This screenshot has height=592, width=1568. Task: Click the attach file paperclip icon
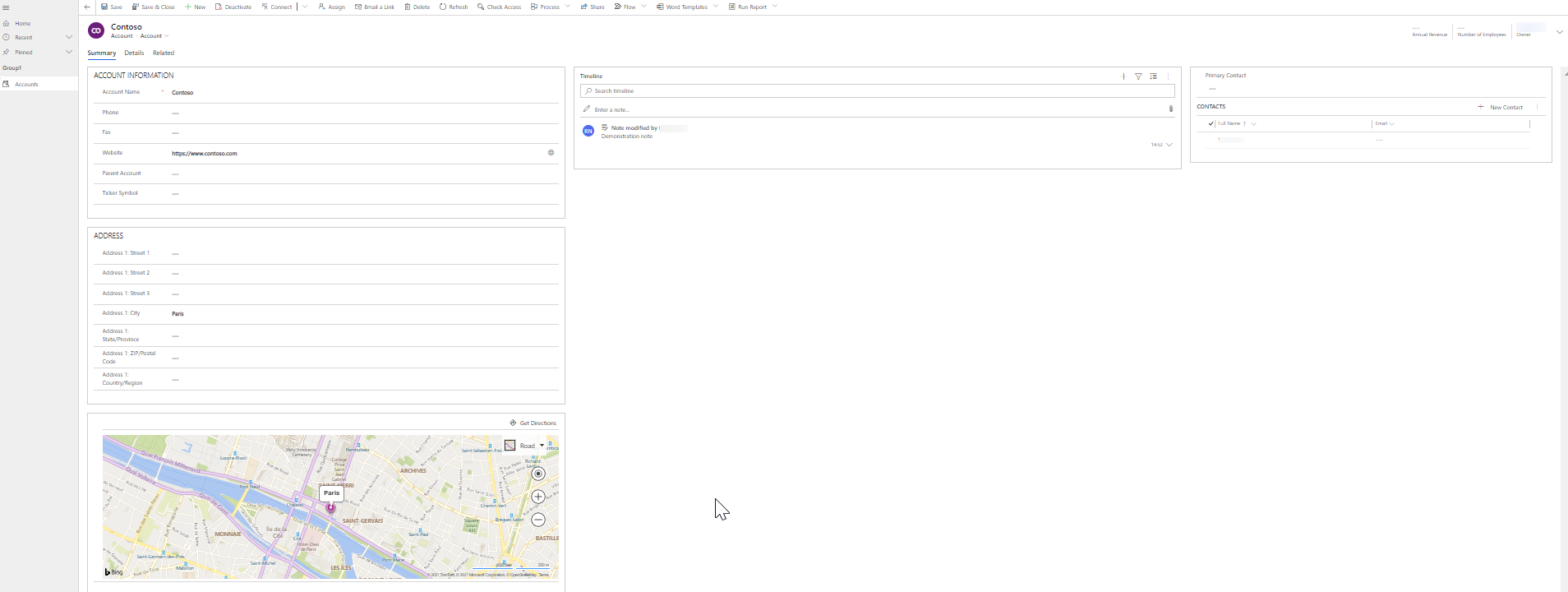tap(1171, 109)
